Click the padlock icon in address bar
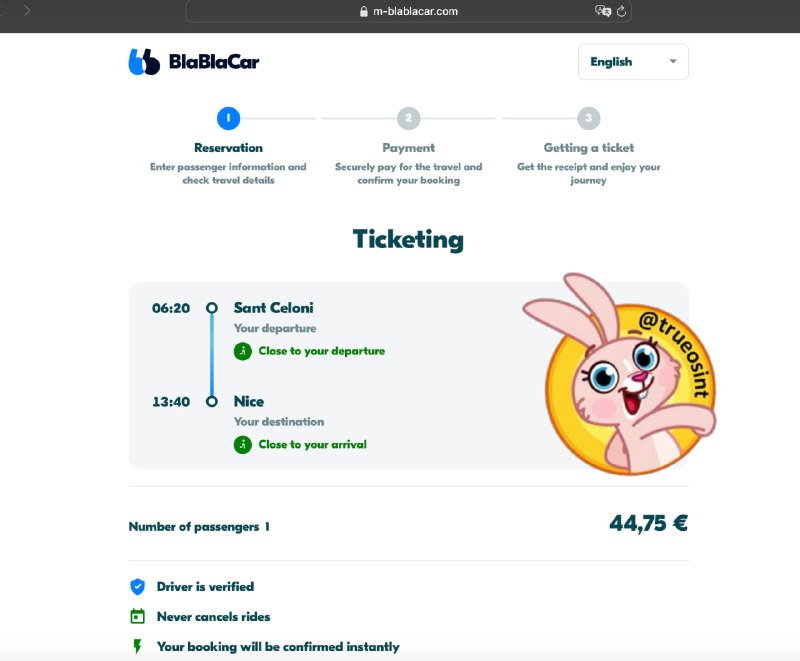 point(363,11)
